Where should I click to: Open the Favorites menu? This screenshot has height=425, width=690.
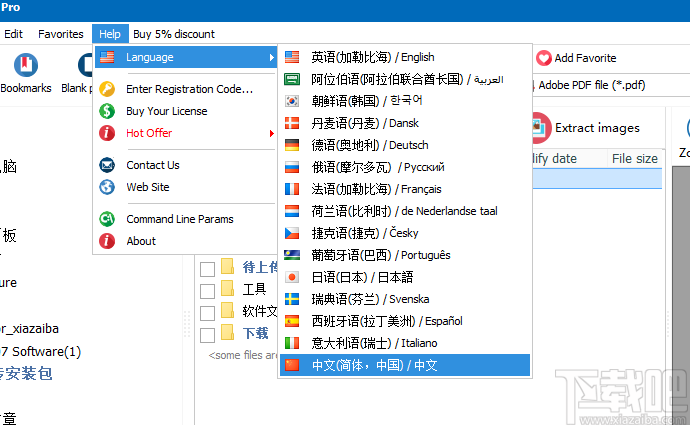[61, 34]
